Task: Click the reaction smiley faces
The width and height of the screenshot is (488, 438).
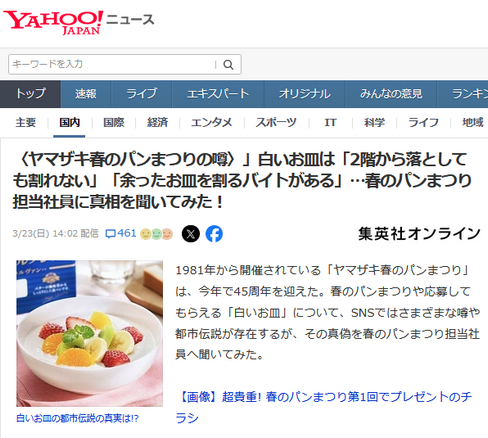Action: [x=156, y=234]
